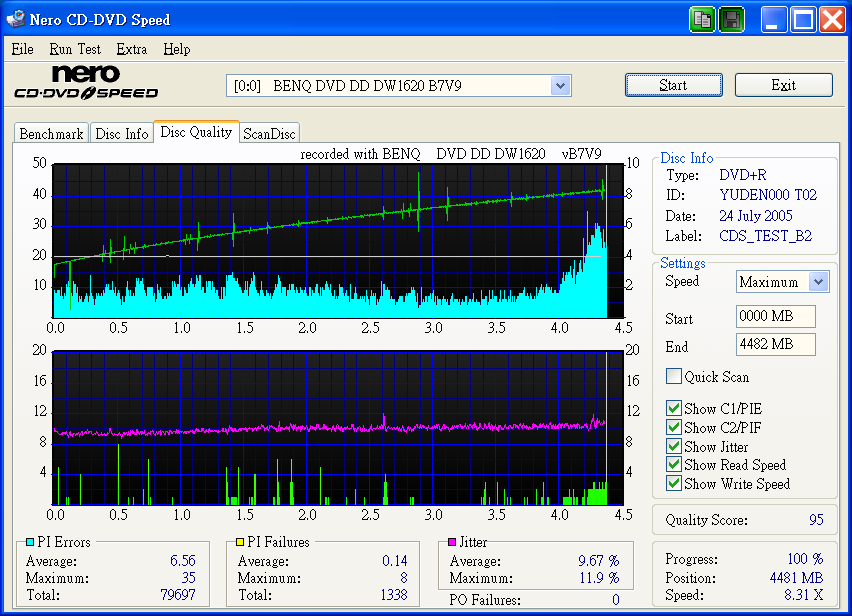The image size is (852, 616).
Task: Click the PI Failures average 0.14
Action: (394, 561)
